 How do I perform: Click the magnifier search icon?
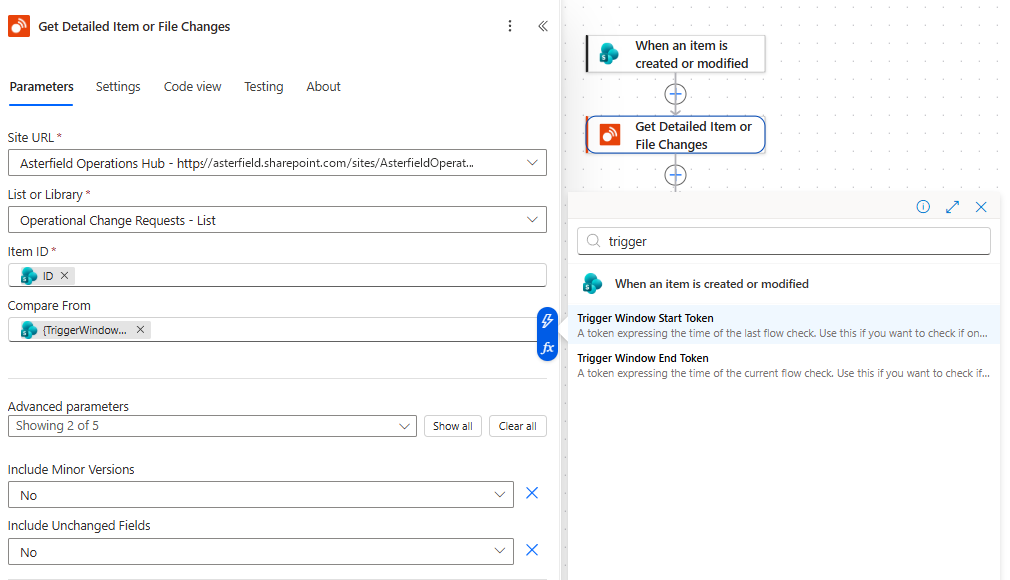tap(593, 241)
